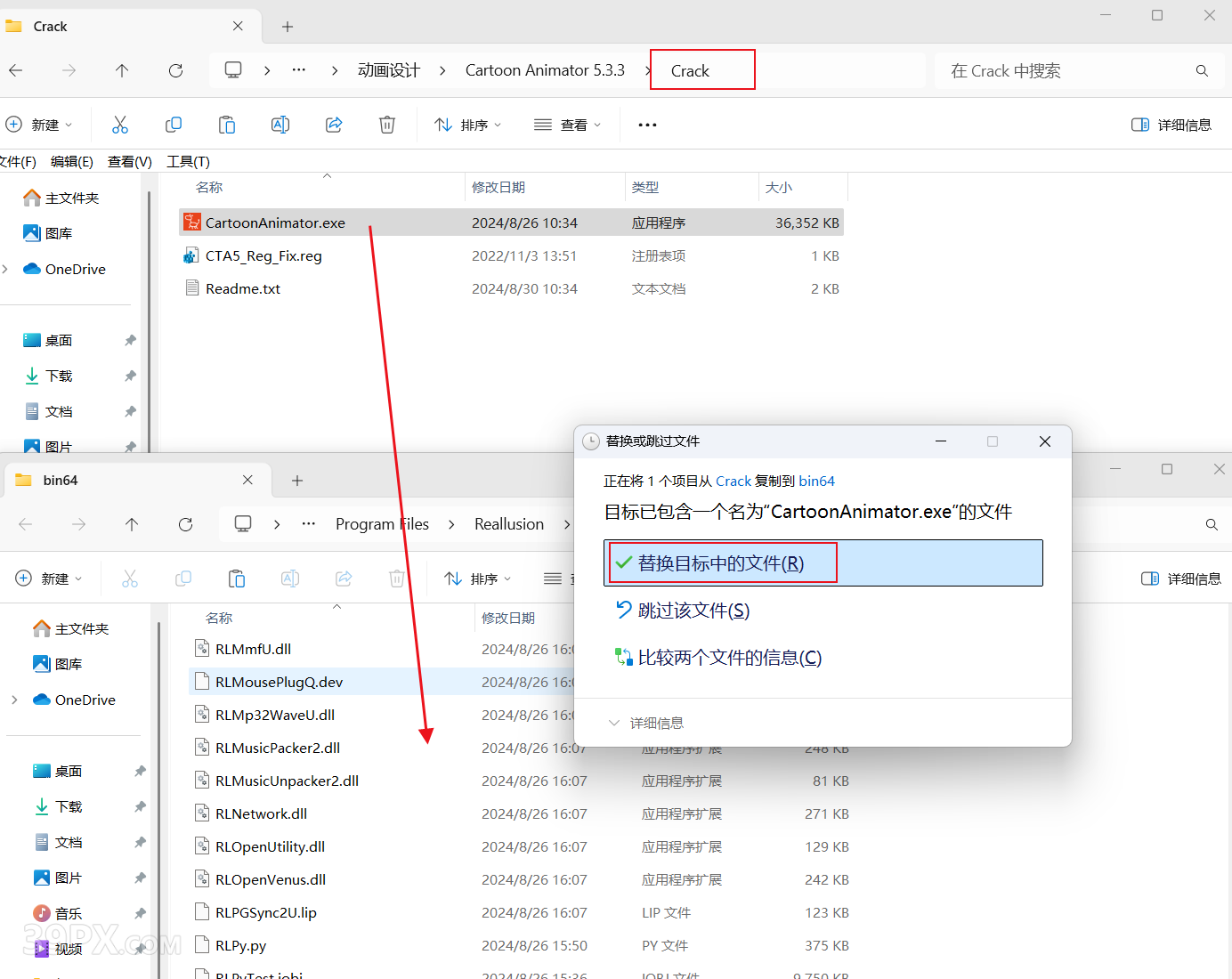Click the cut scissors icon in Crack window
Image resolution: width=1232 pixels, height=979 pixels.
pos(120,125)
